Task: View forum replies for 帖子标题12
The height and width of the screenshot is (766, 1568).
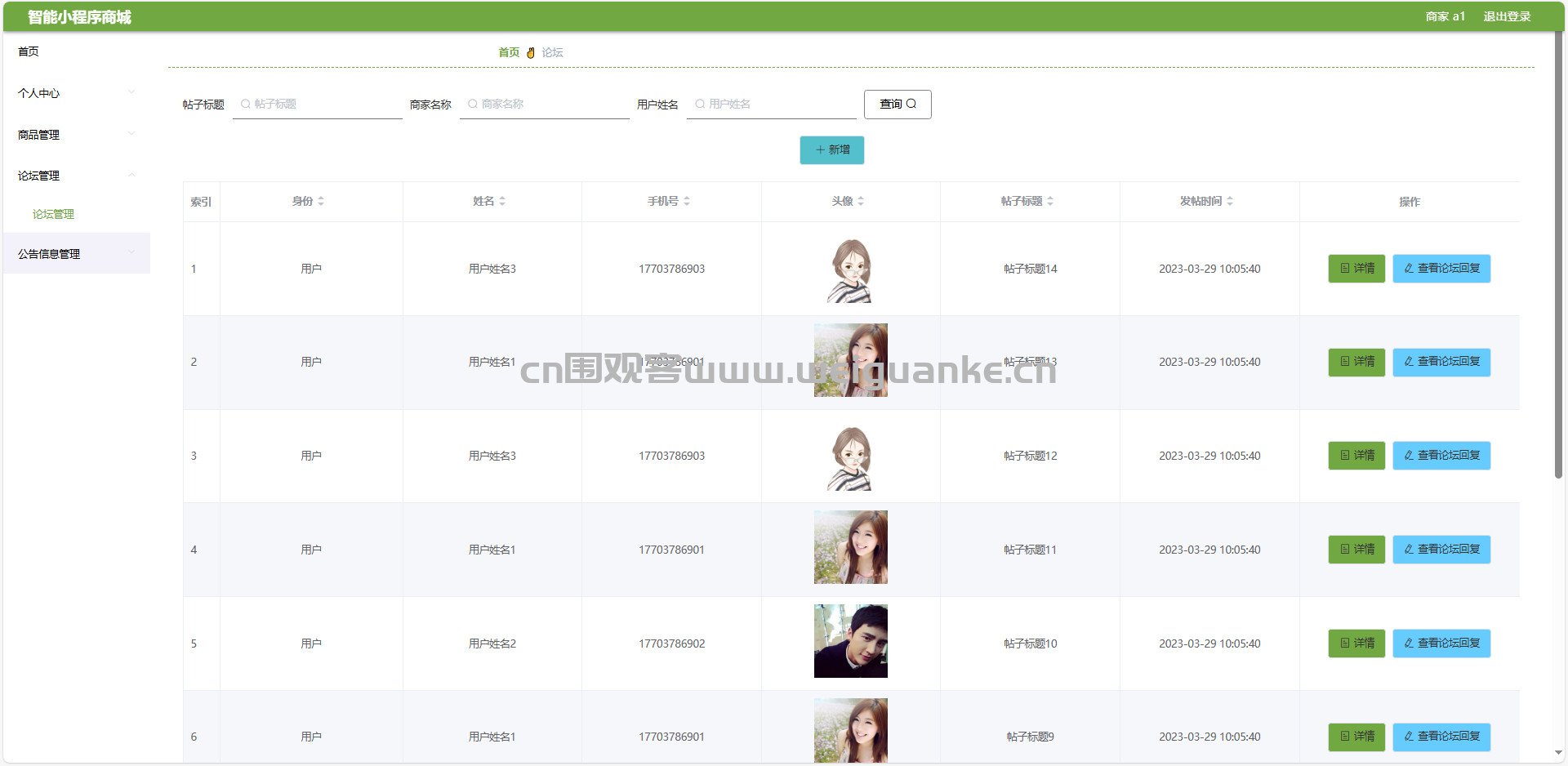Action: click(1441, 456)
